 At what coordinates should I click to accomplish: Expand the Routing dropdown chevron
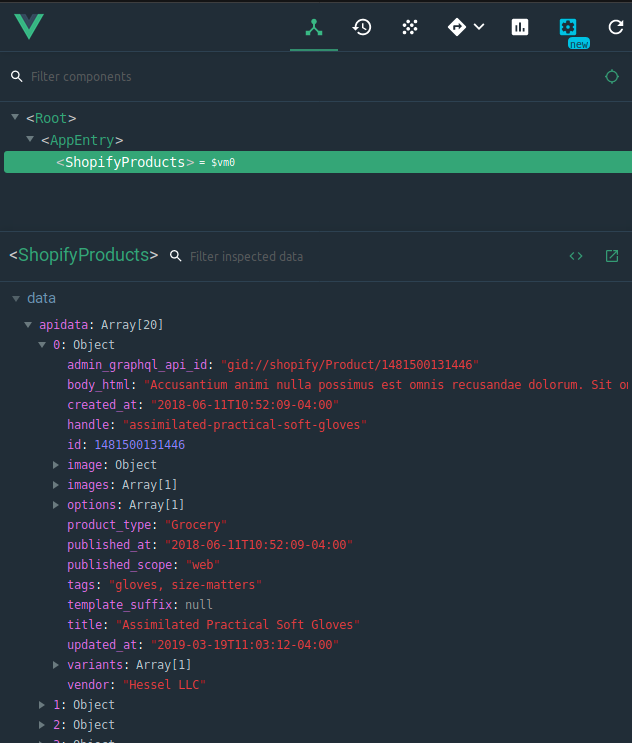479,27
